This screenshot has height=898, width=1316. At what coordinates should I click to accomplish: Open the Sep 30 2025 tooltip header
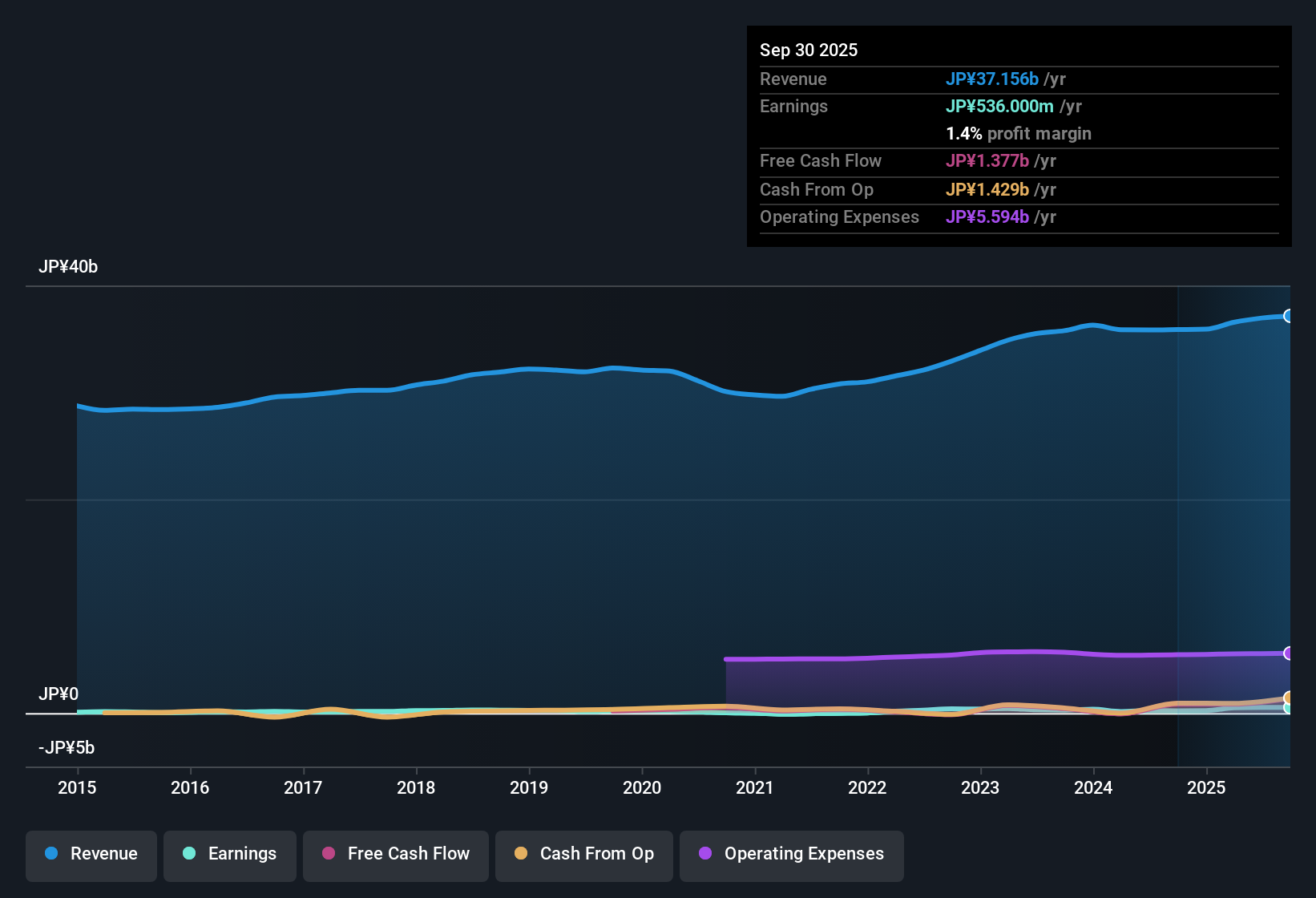click(809, 50)
